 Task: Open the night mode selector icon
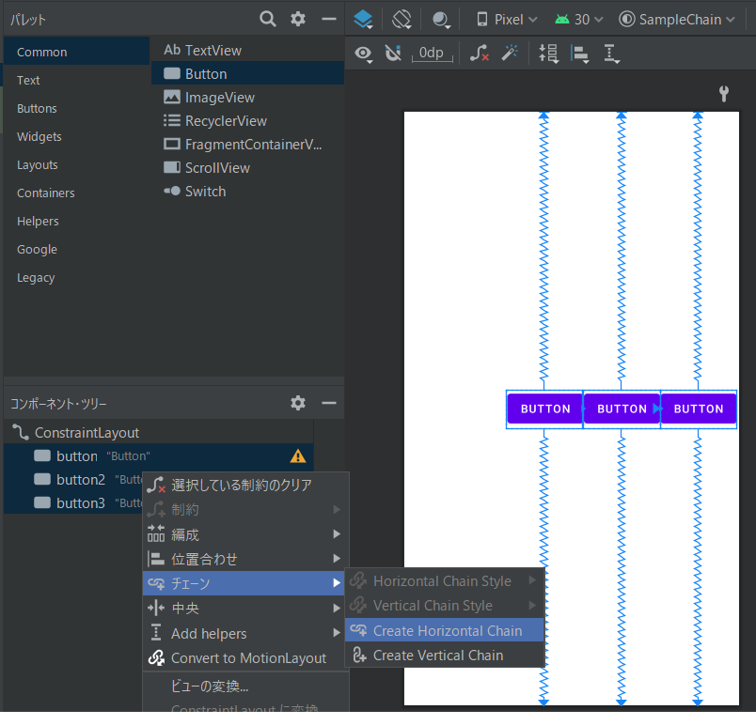[x=441, y=20]
